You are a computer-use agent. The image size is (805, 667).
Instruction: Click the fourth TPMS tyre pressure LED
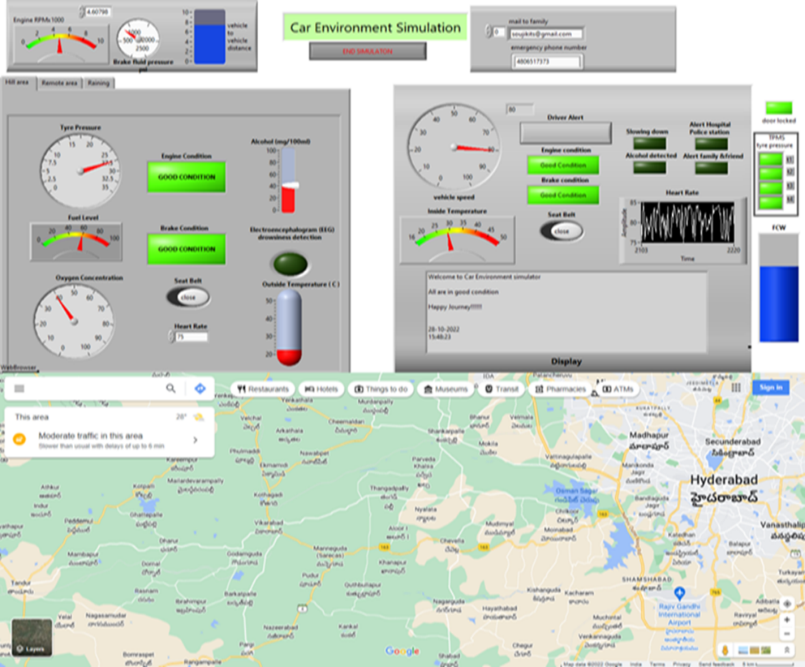(771, 202)
